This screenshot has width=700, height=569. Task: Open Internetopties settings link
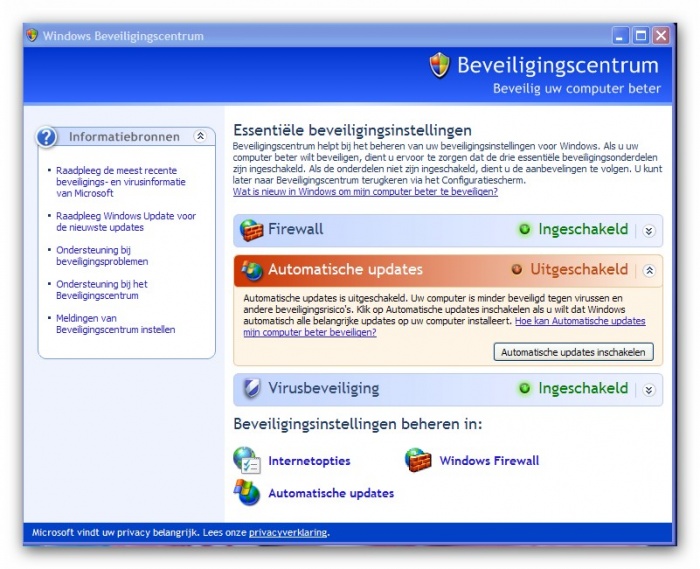pos(309,461)
